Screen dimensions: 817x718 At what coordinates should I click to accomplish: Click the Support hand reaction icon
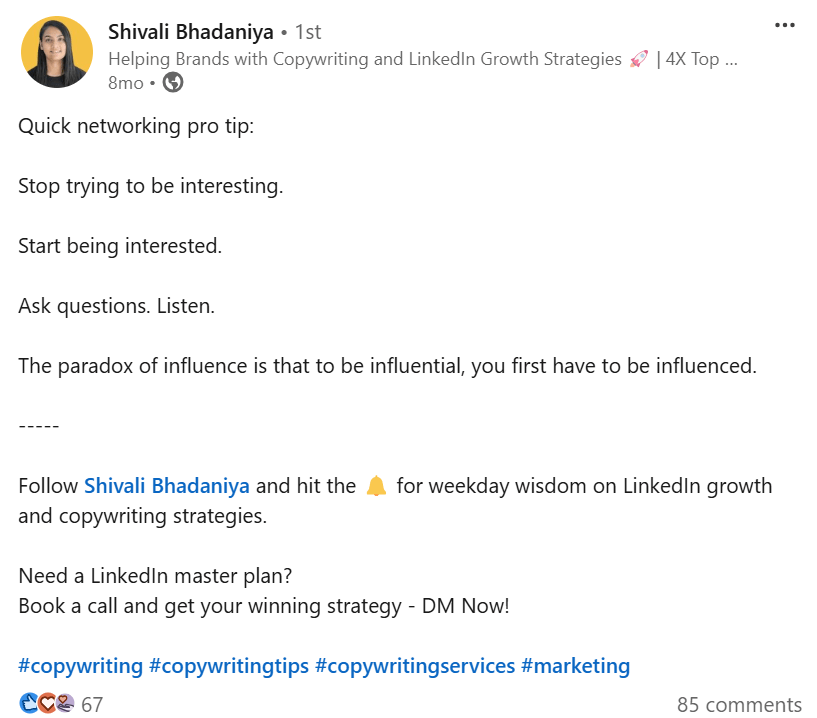point(64,703)
